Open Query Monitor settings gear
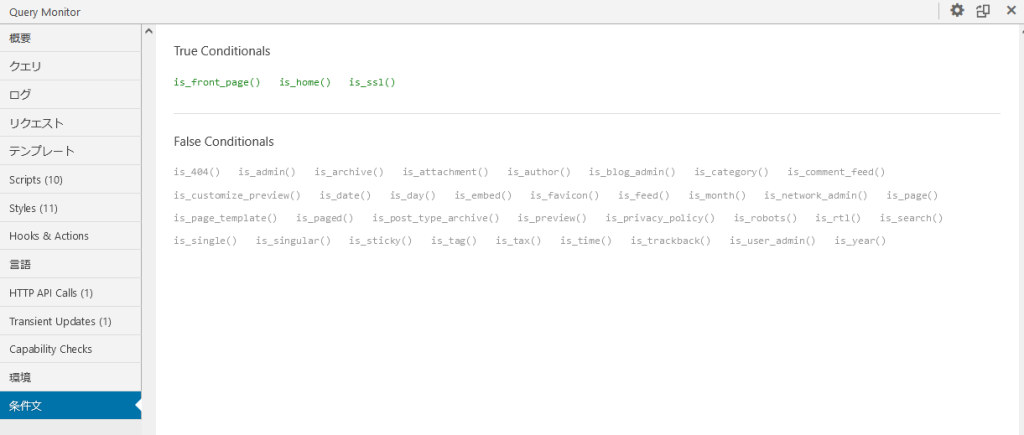Image resolution: width=1024 pixels, height=435 pixels. point(957,11)
